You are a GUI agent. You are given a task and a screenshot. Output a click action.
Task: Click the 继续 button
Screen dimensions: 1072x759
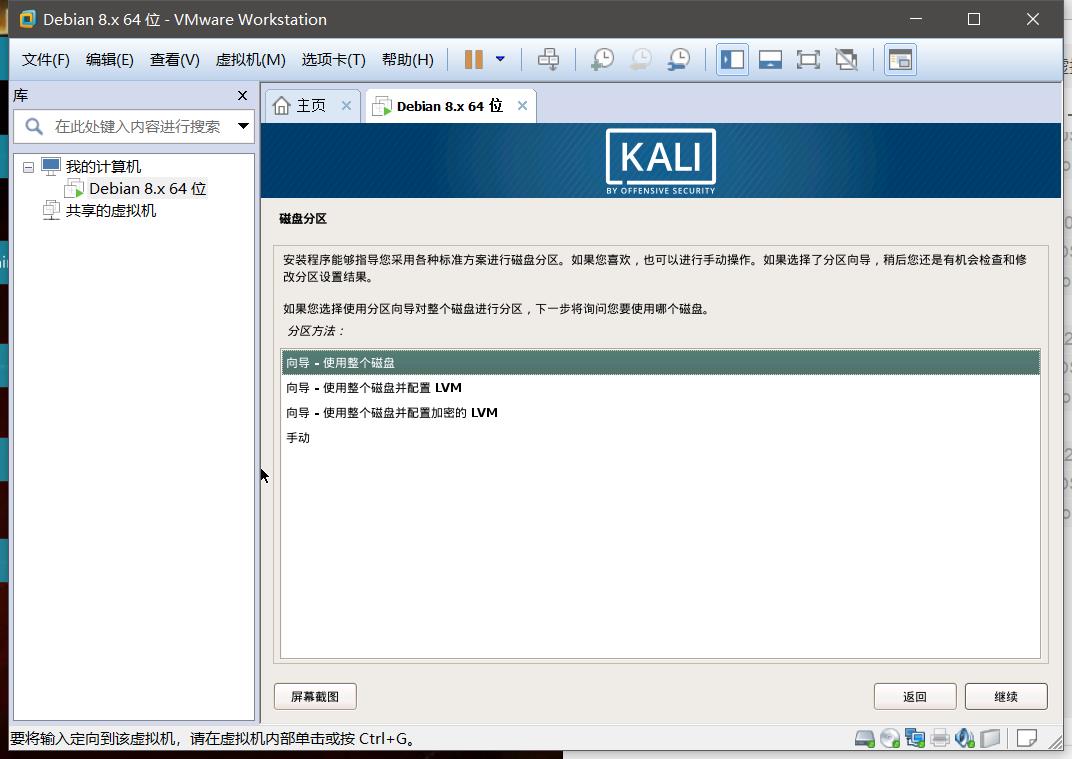(x=1006, y=696)
